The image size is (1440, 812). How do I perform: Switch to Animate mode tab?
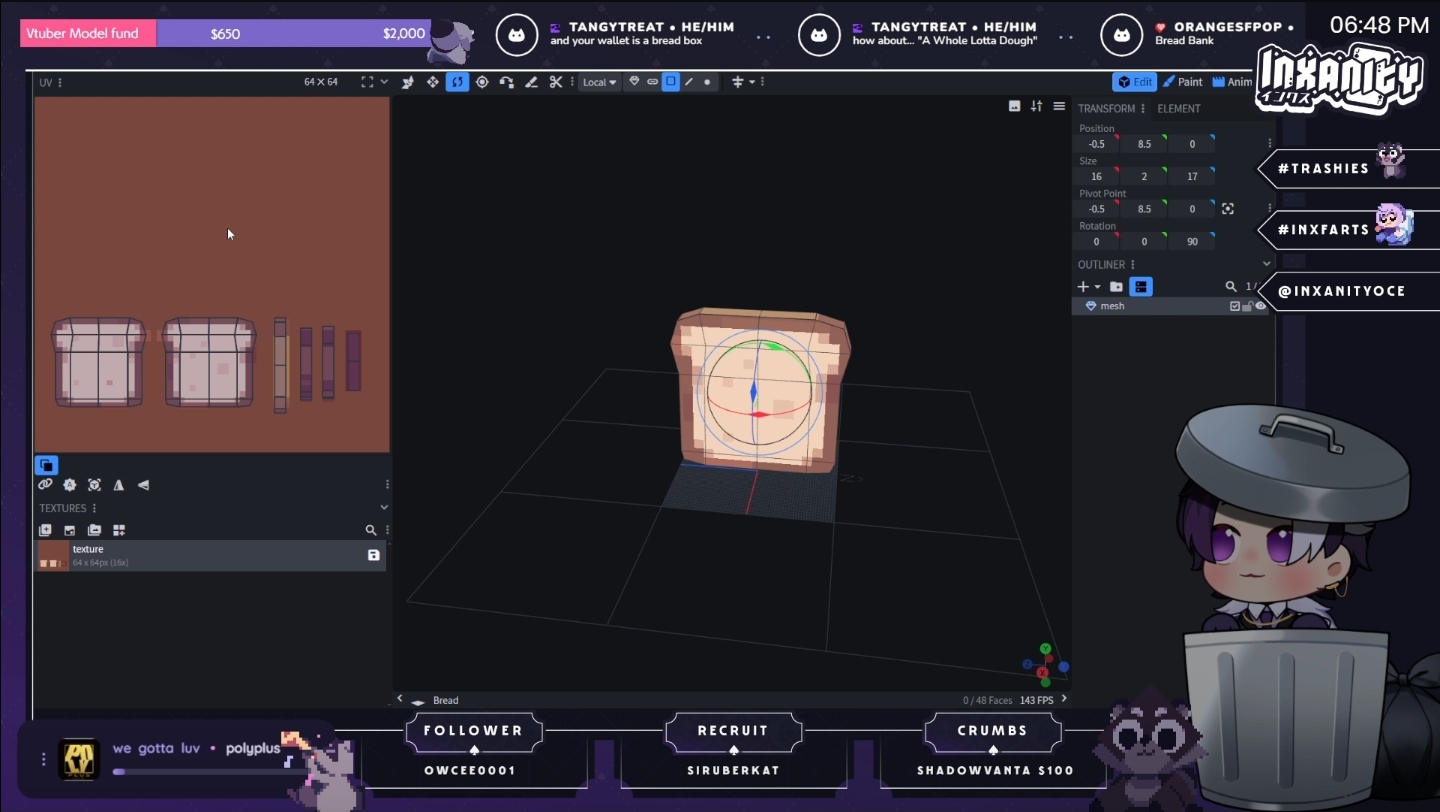pyautogui.click(x=1232, y=82)
